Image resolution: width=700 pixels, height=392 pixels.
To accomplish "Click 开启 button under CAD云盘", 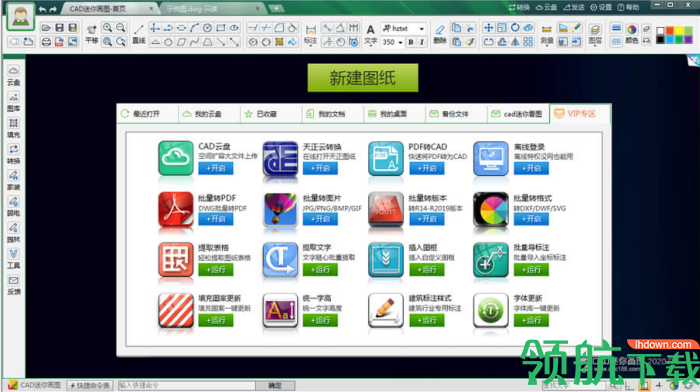I will click(x=216, y=168).
